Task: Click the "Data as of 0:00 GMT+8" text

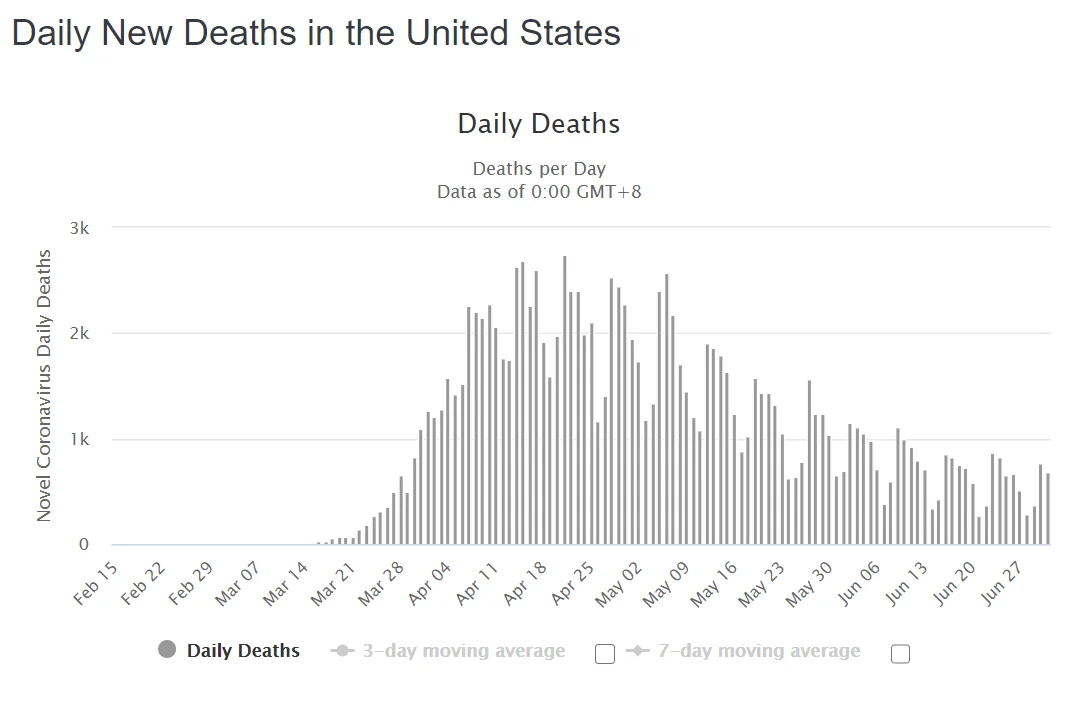Action: (x=539, y=191)
